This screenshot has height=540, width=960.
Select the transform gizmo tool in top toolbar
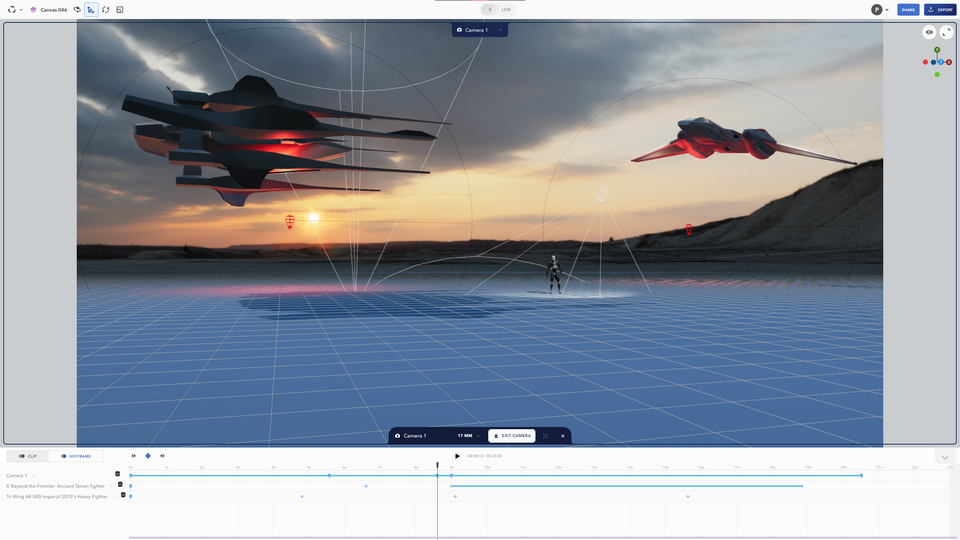[91, 10]
